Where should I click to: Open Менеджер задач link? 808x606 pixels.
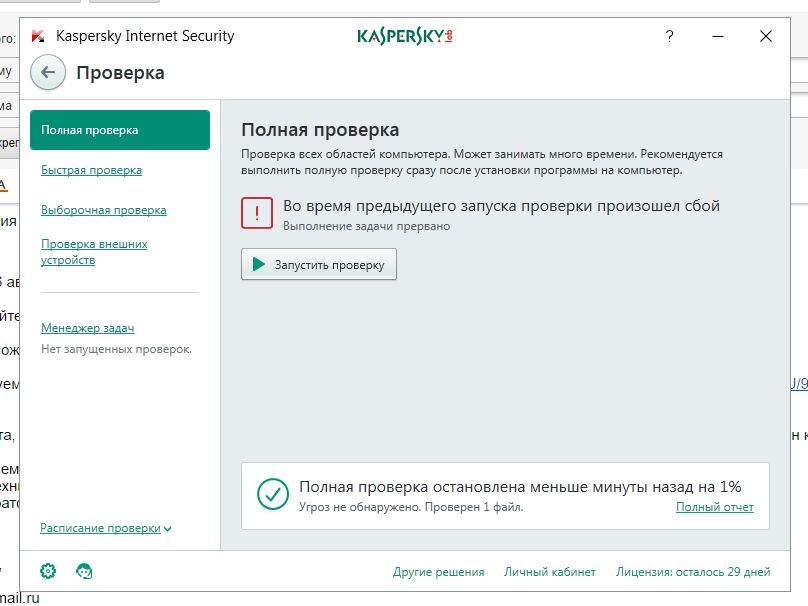coord(88,328)
